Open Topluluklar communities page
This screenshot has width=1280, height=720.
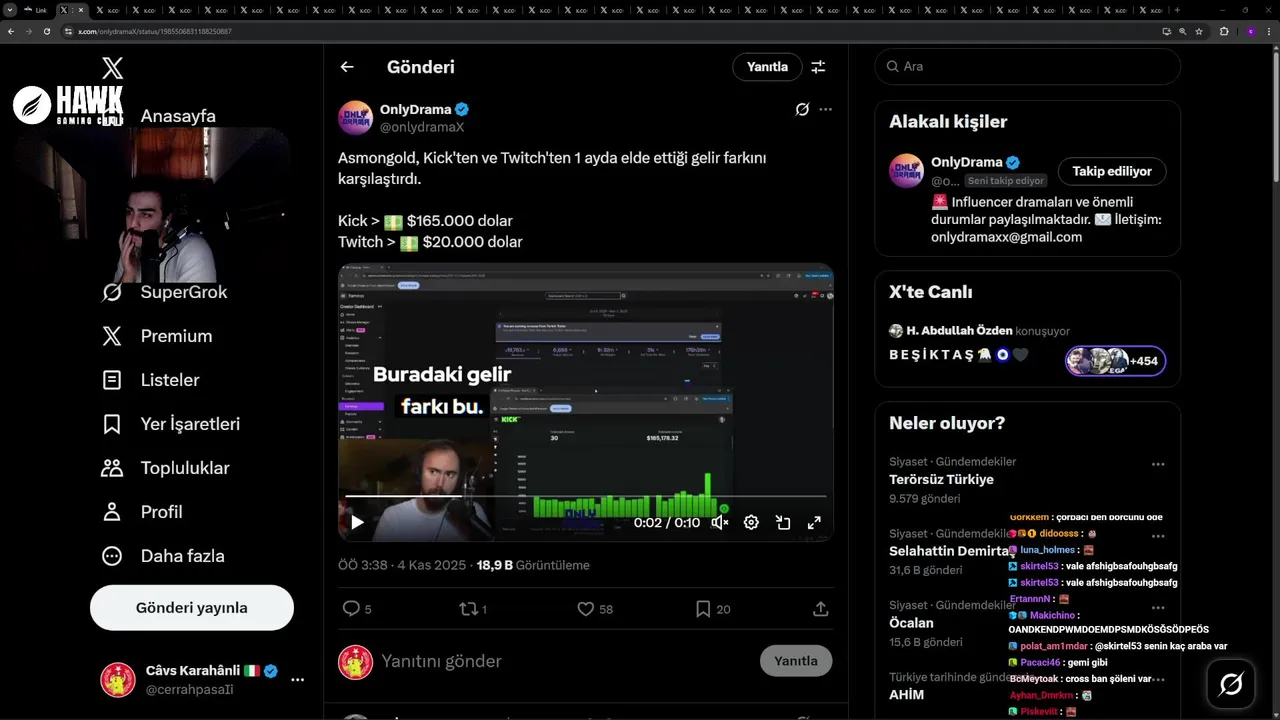(165, 468)
